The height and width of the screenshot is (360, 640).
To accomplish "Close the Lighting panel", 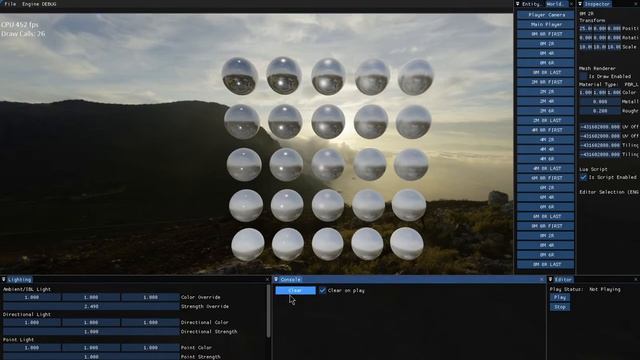I will [267, 280].
